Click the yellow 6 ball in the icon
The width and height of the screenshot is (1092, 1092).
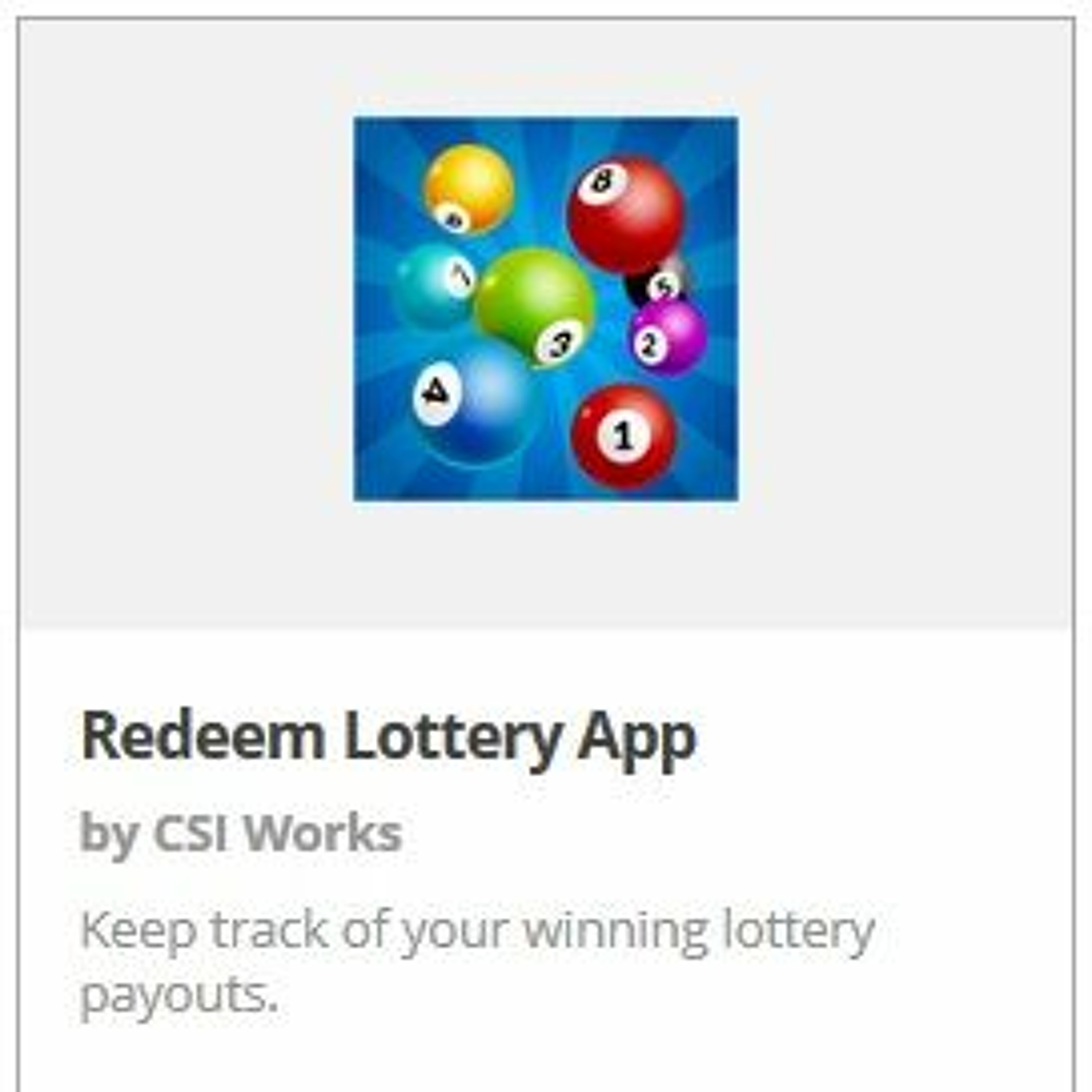pyautogui.click(x=468, y=189)
